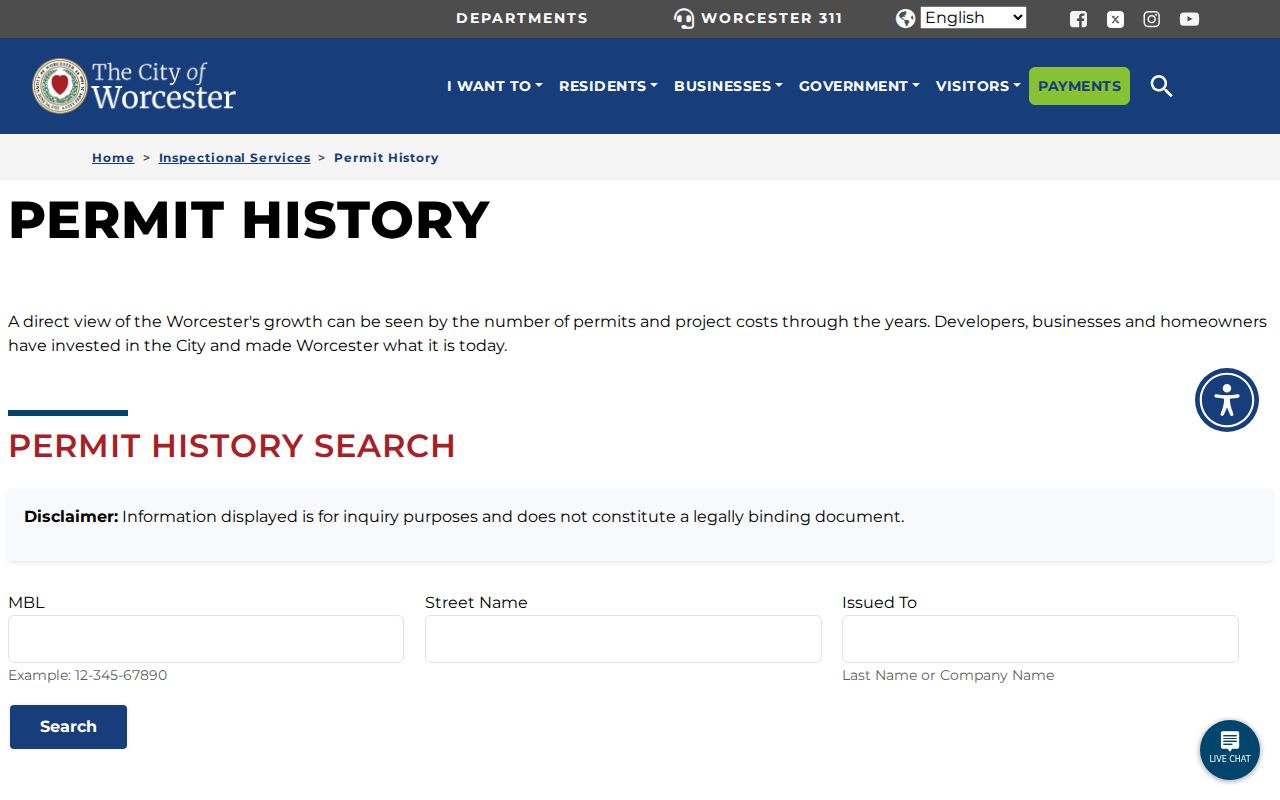Click the site search magnifier icon
The image size is (1280, 800).
click(x=1161, y=86)
